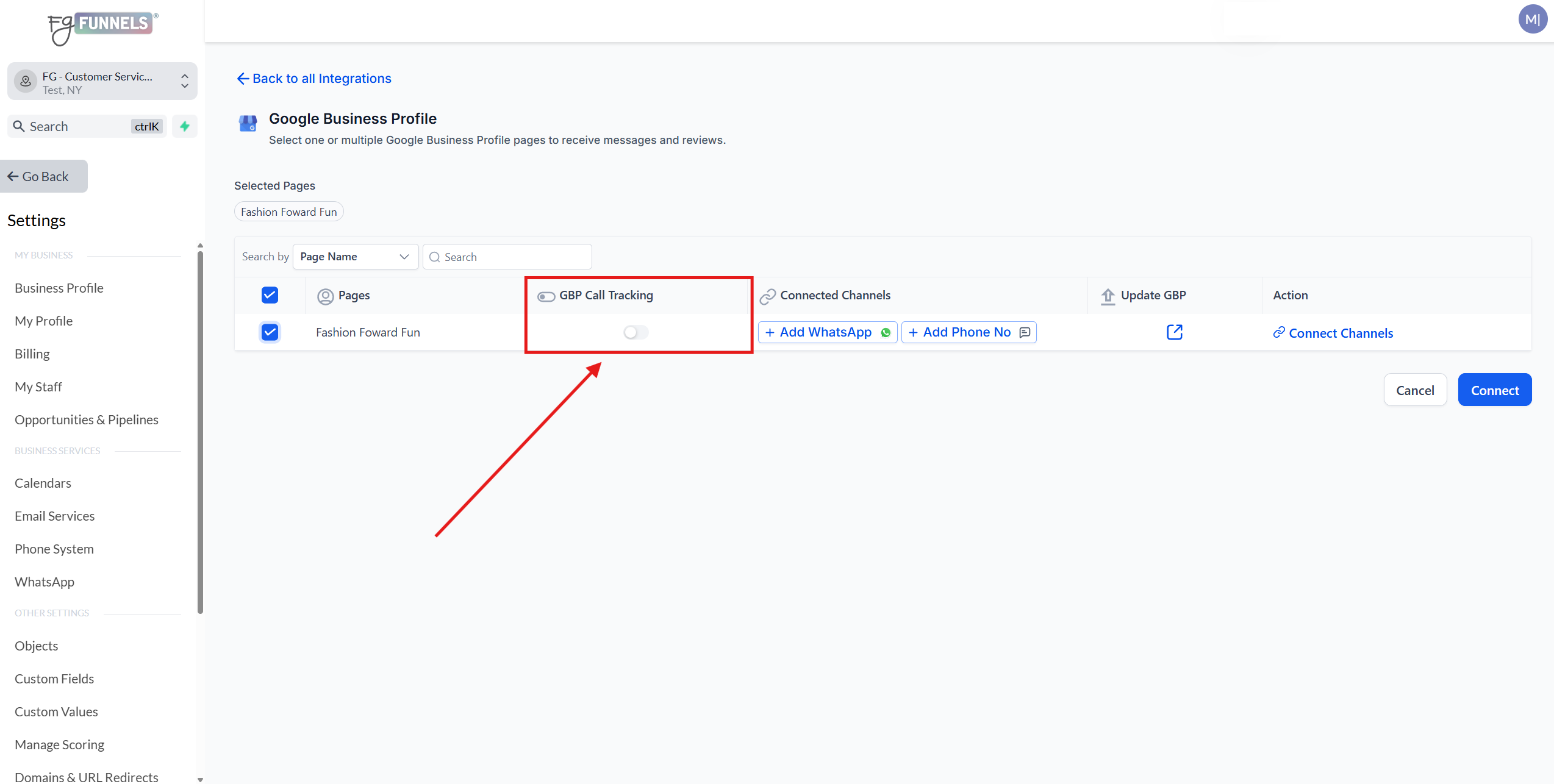Viewport: 1554px width, 784px height.
Task: Click the Connected Channels link icon header
Action: [x=767, y=296]
